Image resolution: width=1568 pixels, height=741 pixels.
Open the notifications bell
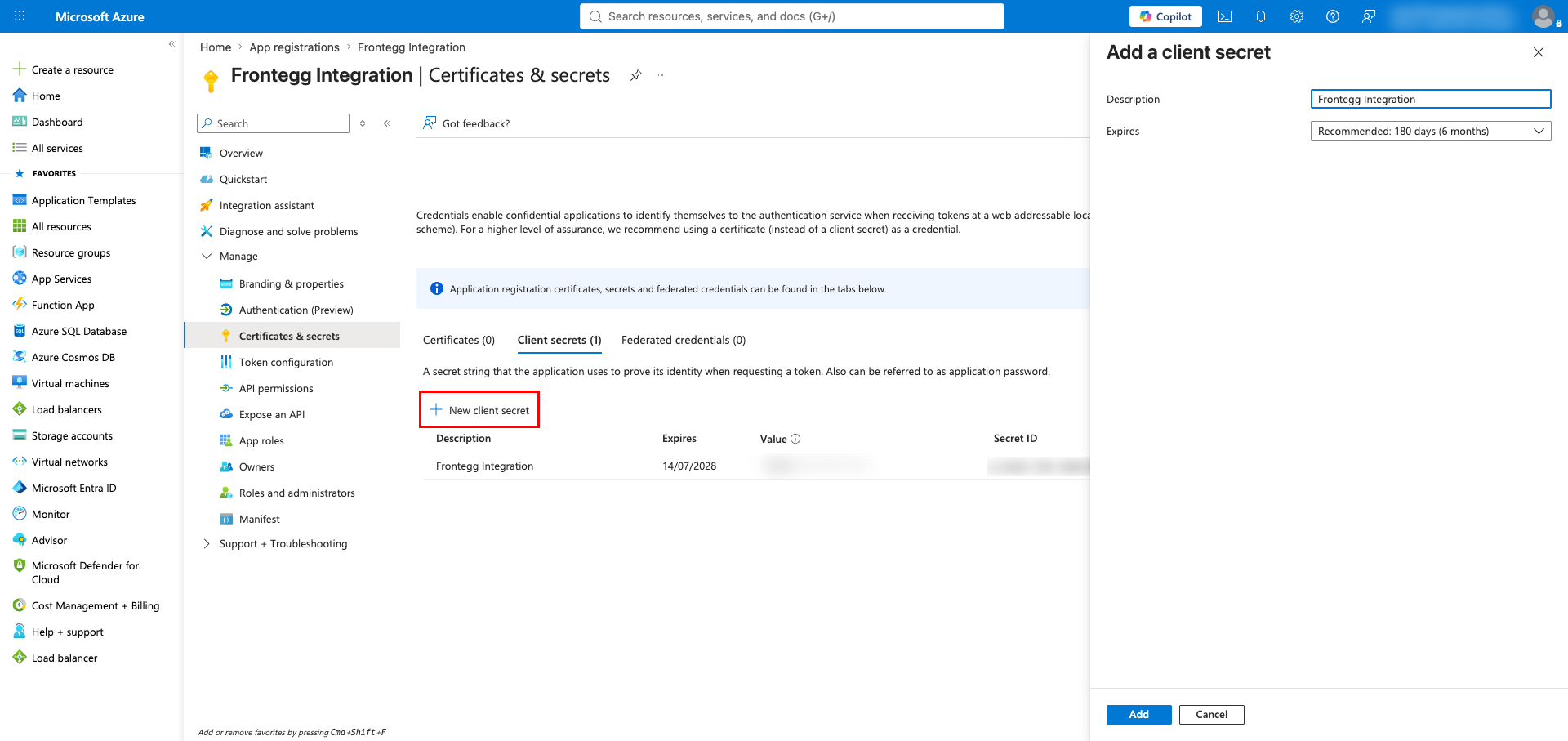point(1261,16)
